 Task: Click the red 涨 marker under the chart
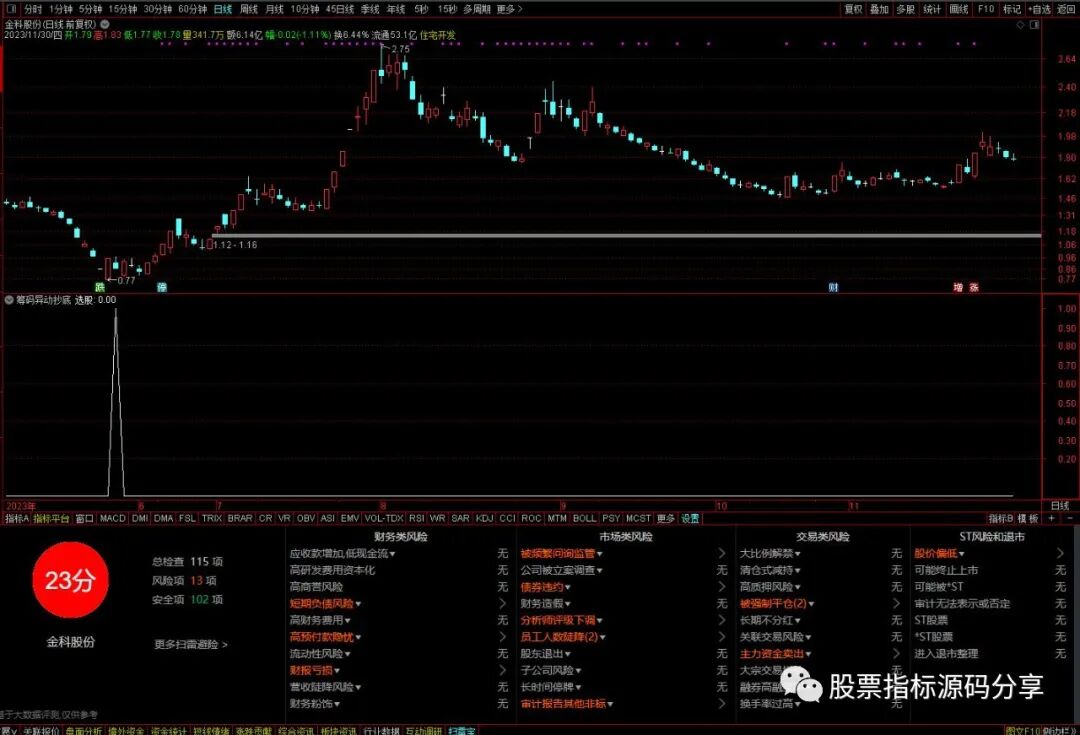pyautogui.click(x=974, y=287)
